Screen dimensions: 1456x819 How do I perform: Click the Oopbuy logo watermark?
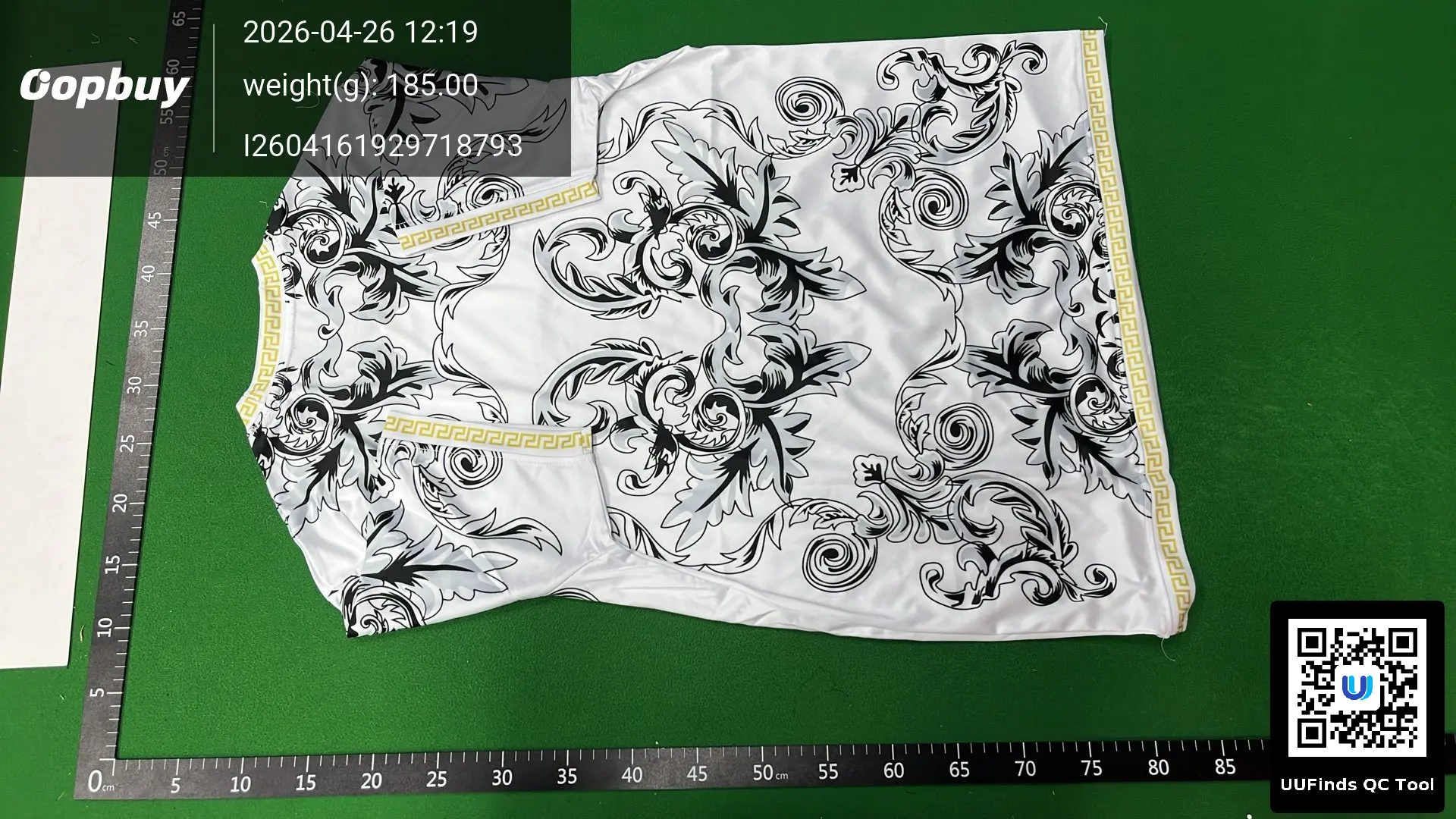(x=104, y=86)
